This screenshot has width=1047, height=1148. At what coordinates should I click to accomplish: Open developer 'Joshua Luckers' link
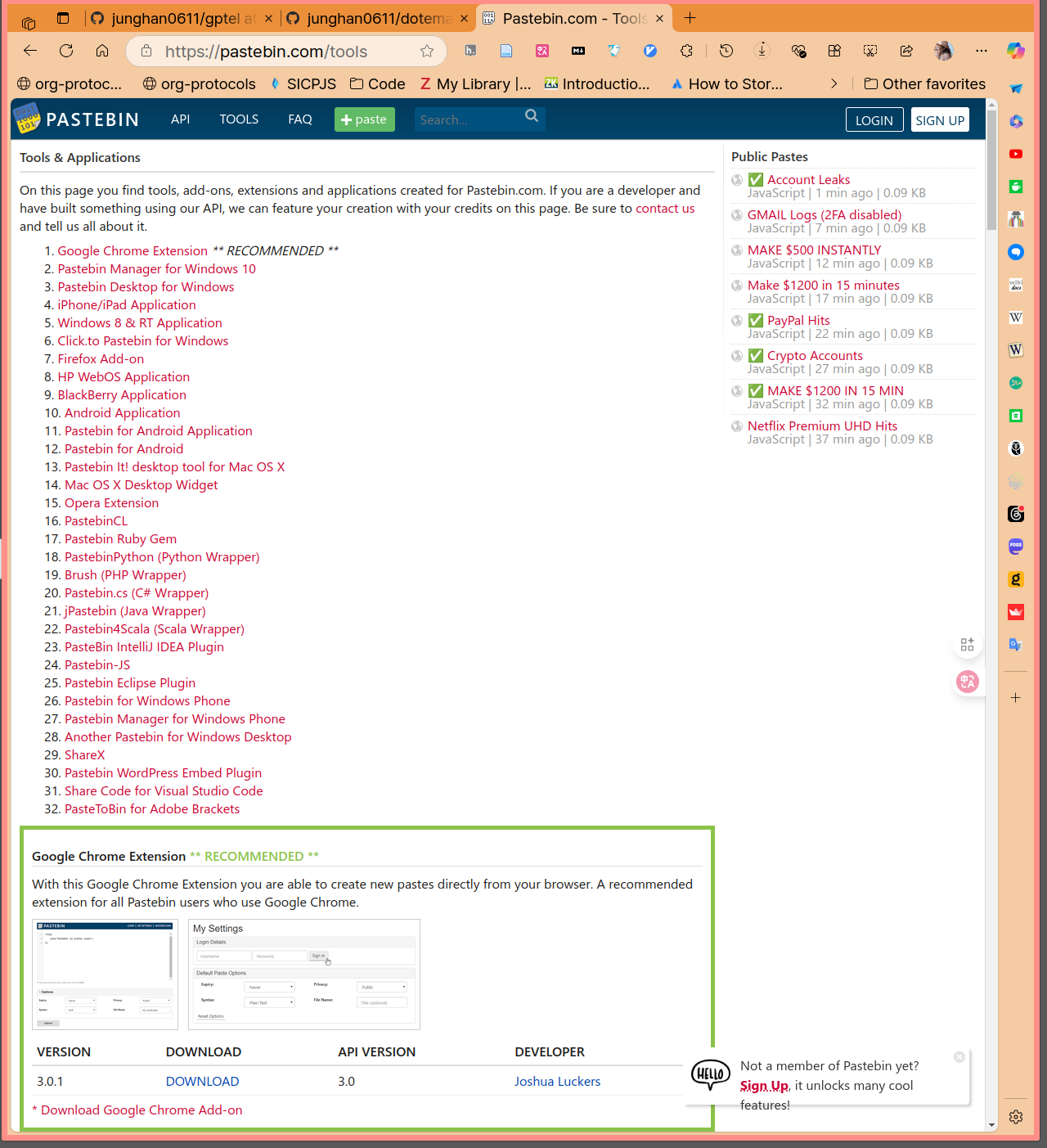pyautogui.click(x=557, y=1082)
